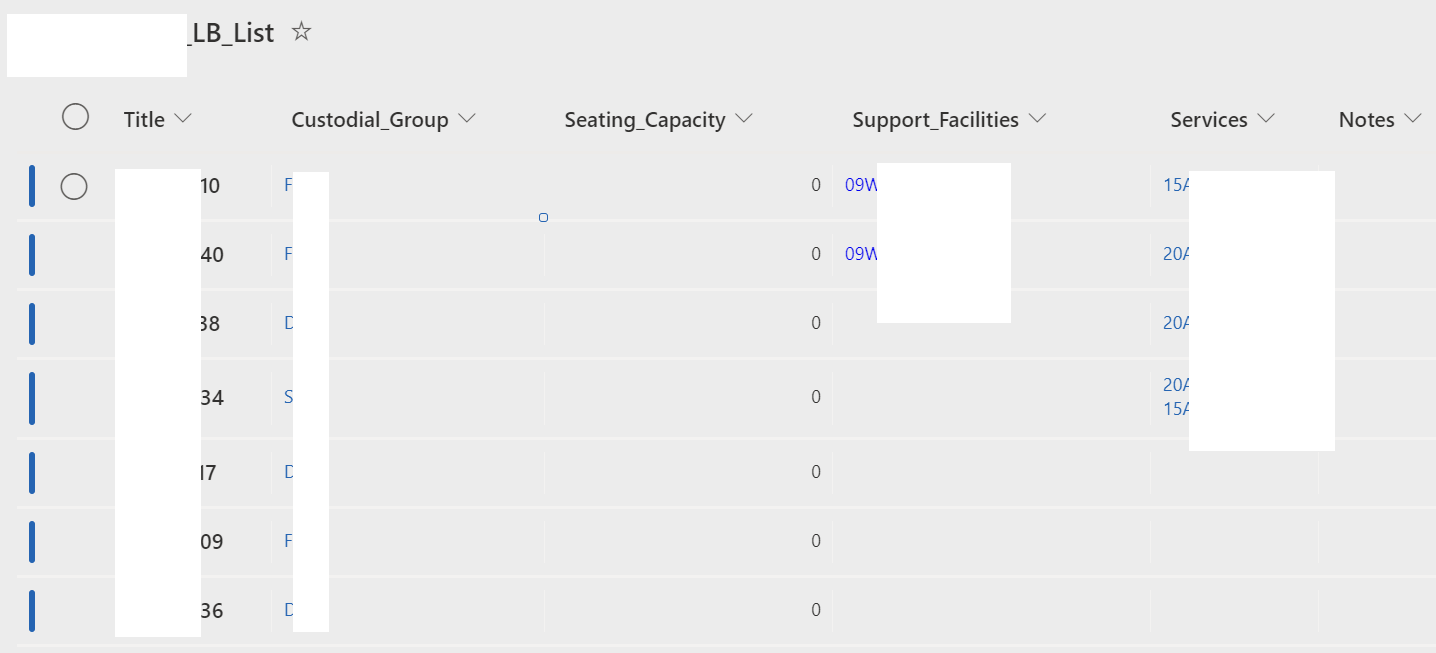Favorite the LB_List with the star icon

click(x=301, y=32)
